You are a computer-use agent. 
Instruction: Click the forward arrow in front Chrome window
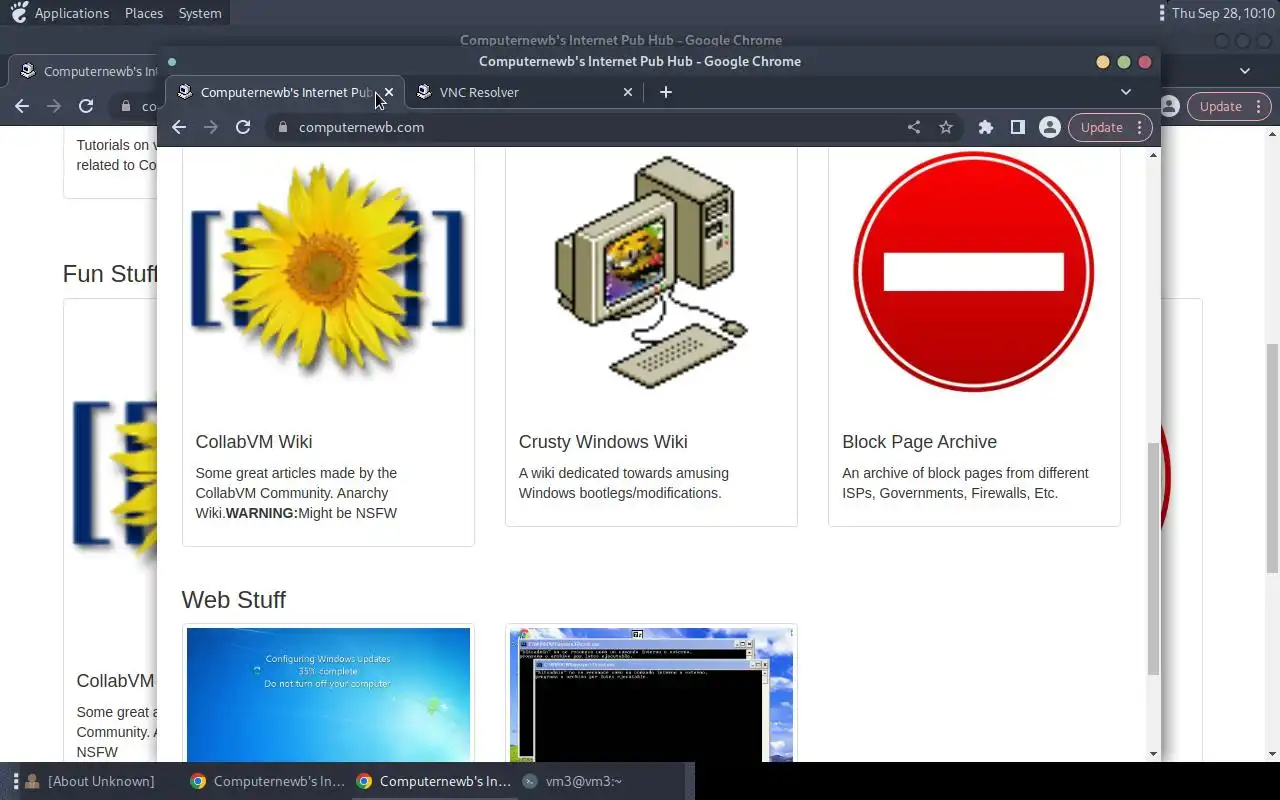[x=211, y=127]
